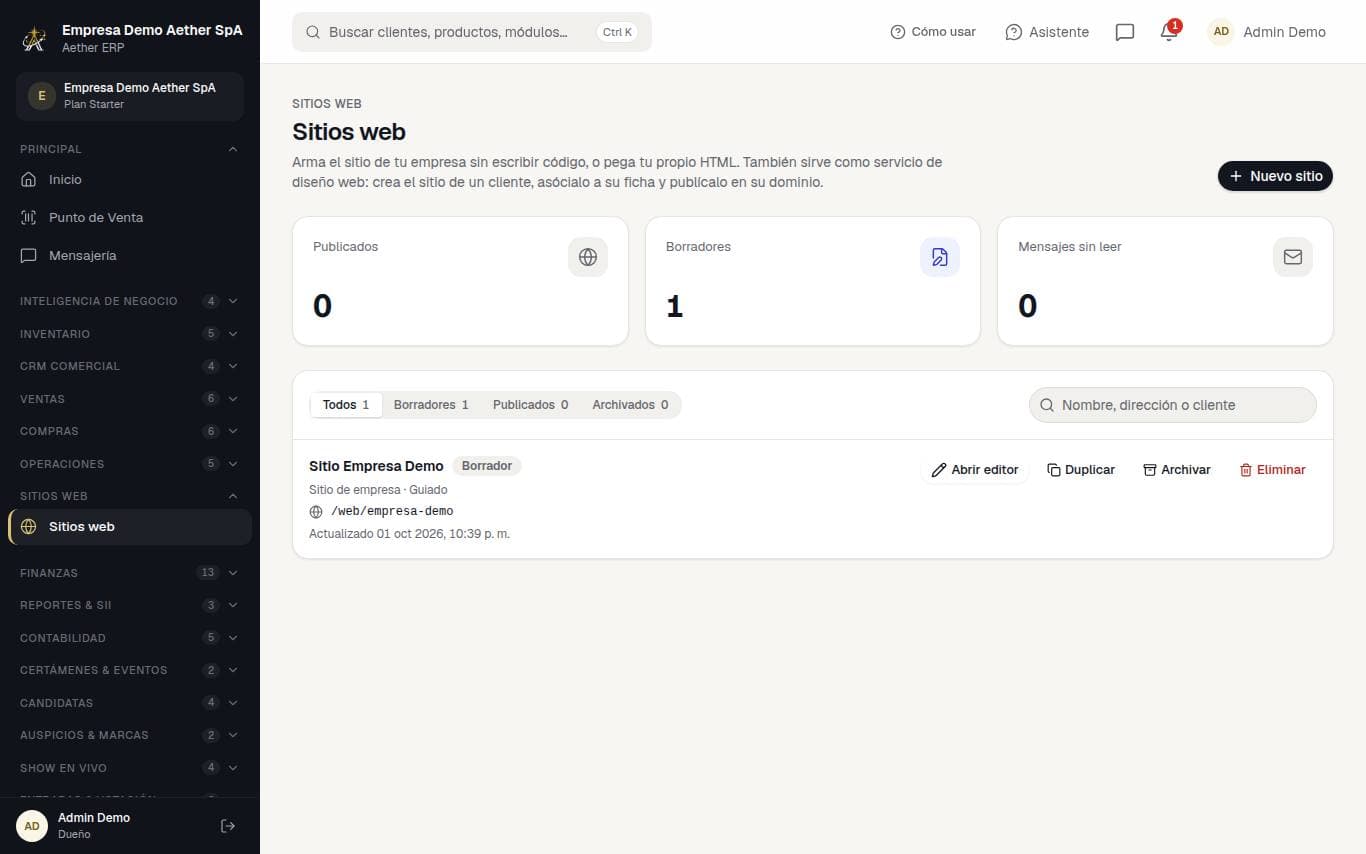Image resolution: width=1366 pixels, height=854 pixels.
Task: Click the globe icon beside /web/empresa-demo
Action: 316,511
